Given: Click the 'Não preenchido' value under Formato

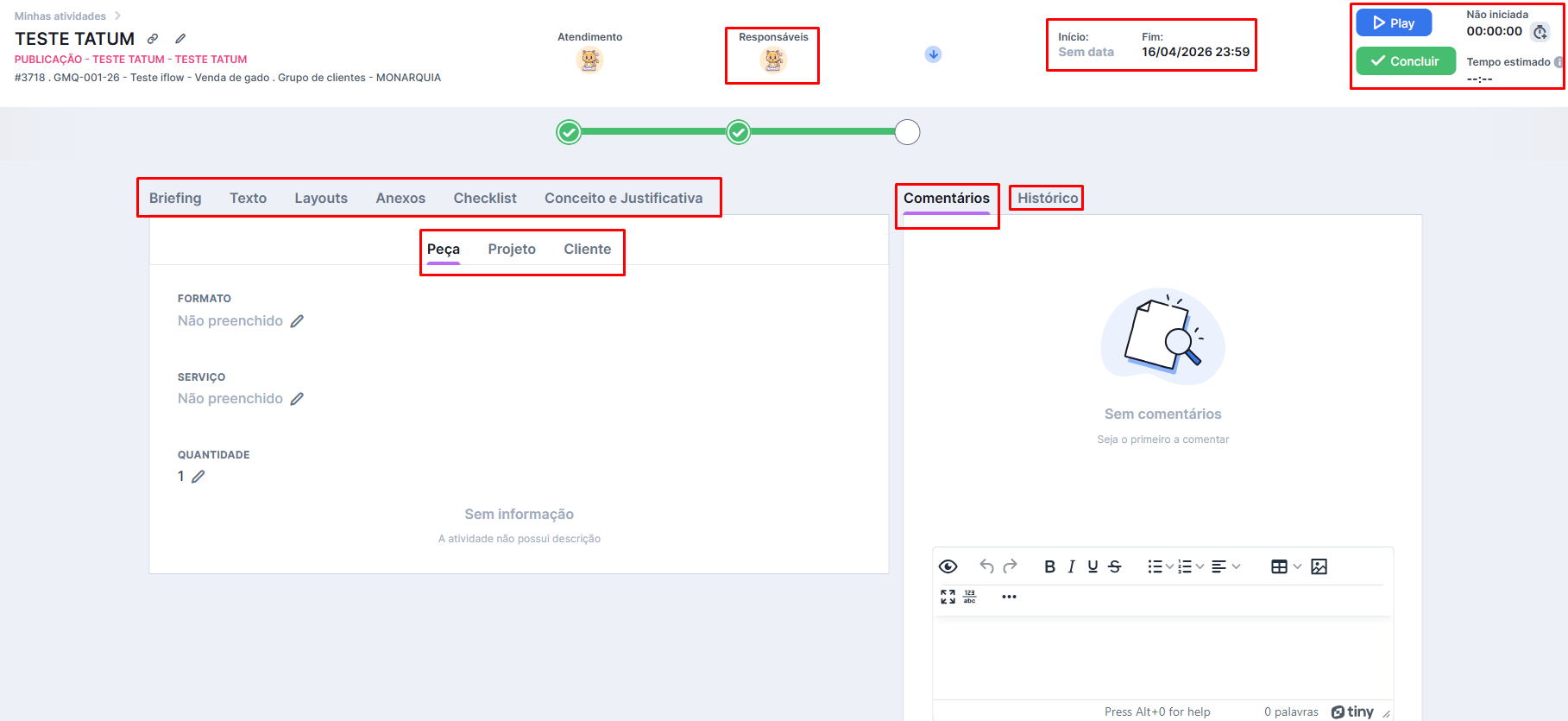Looking at the screenshot, I should (x=230, y=321).
